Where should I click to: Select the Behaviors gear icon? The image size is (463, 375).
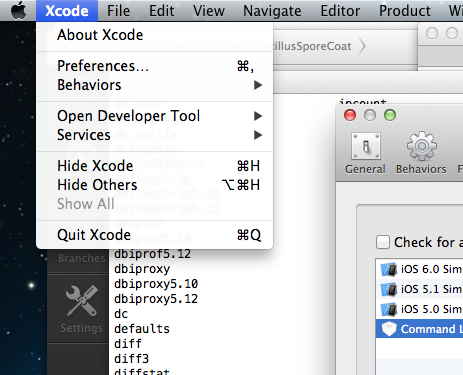pyautogui.click(x=421, y=146)
